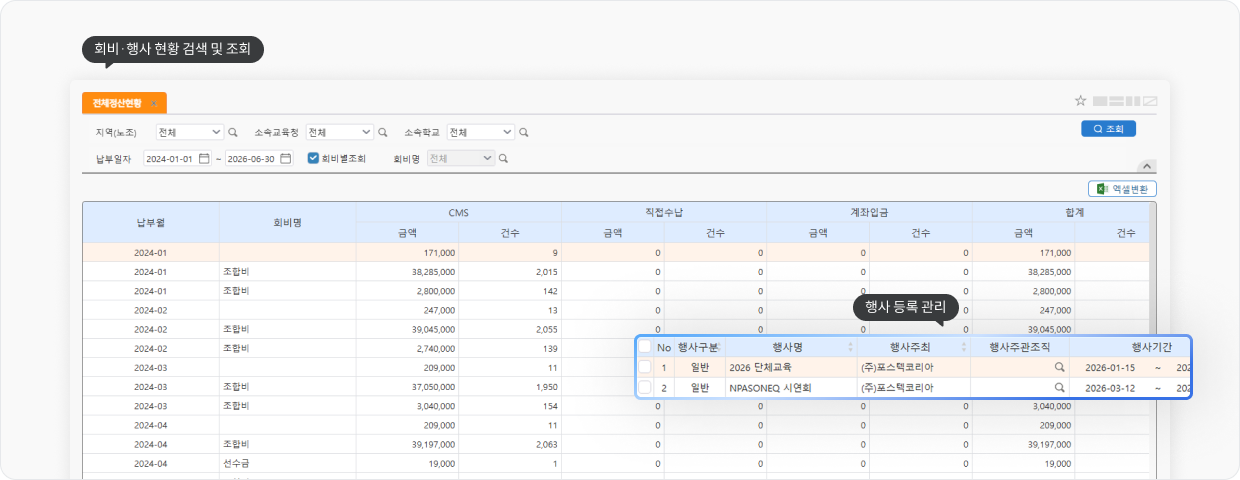Click the CMS amount cell 3,040,000
Image resolution: width=1240 pixels, height=480 pixels.
click(407, 405)
